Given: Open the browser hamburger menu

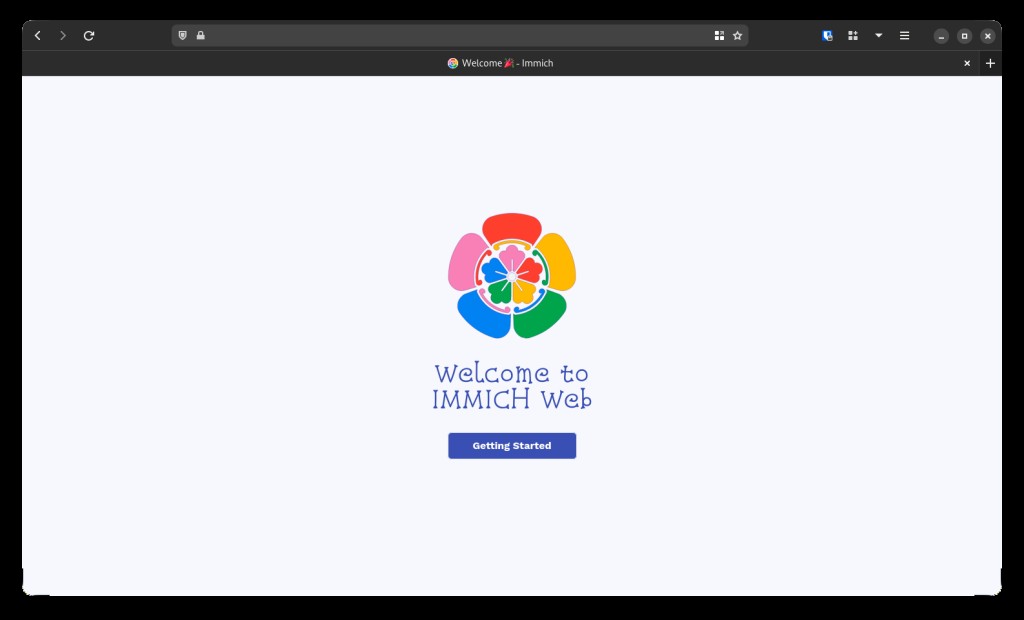Looking at the screenshot, I should pyautogui.click(x=904, y=36).
